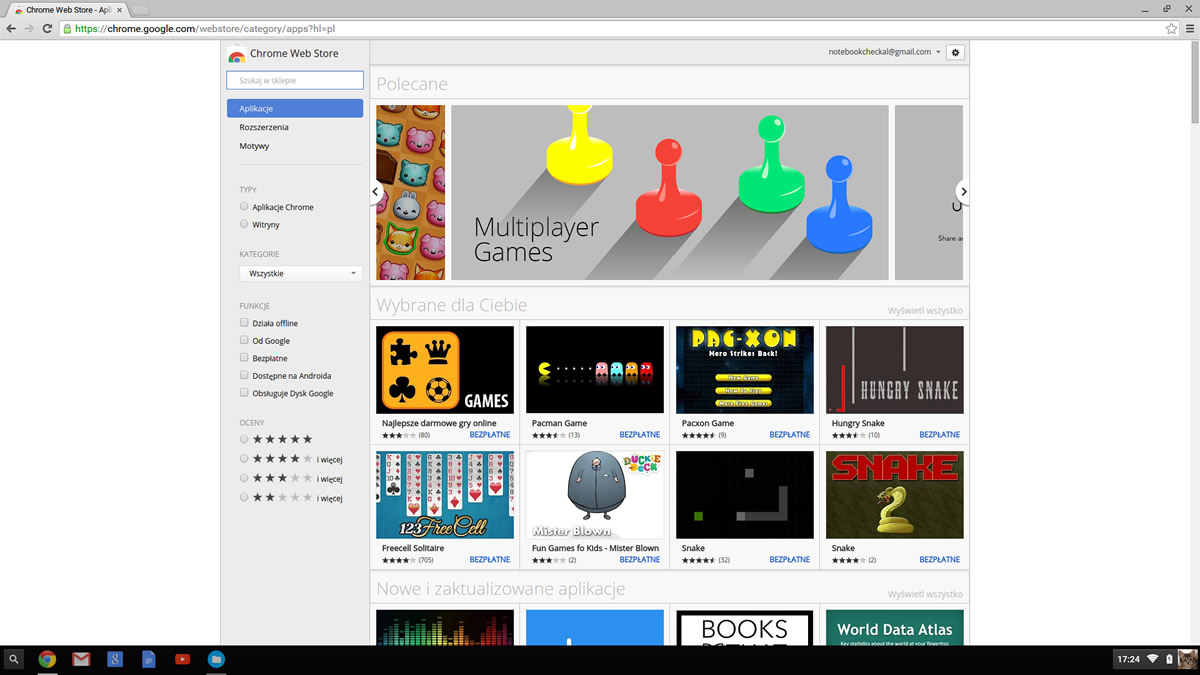
Task: Click Wyświetl wszystko for Wybrane dla Ciebie
Action: (925, 311)
